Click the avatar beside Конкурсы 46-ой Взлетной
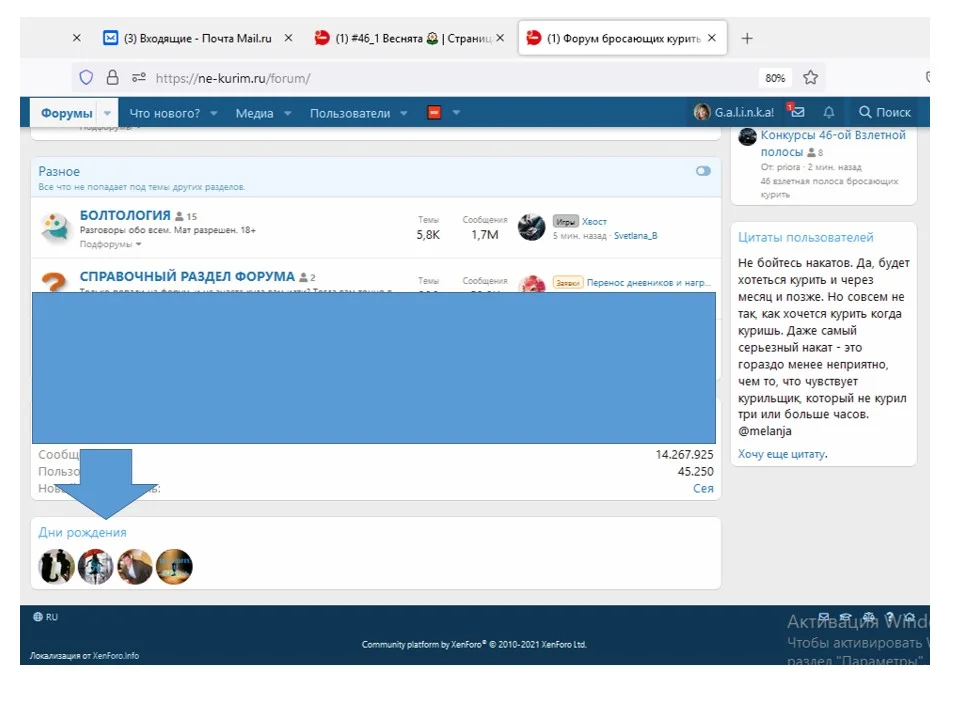The height and width of the screenshot is (720, 960). pos(747,137)
